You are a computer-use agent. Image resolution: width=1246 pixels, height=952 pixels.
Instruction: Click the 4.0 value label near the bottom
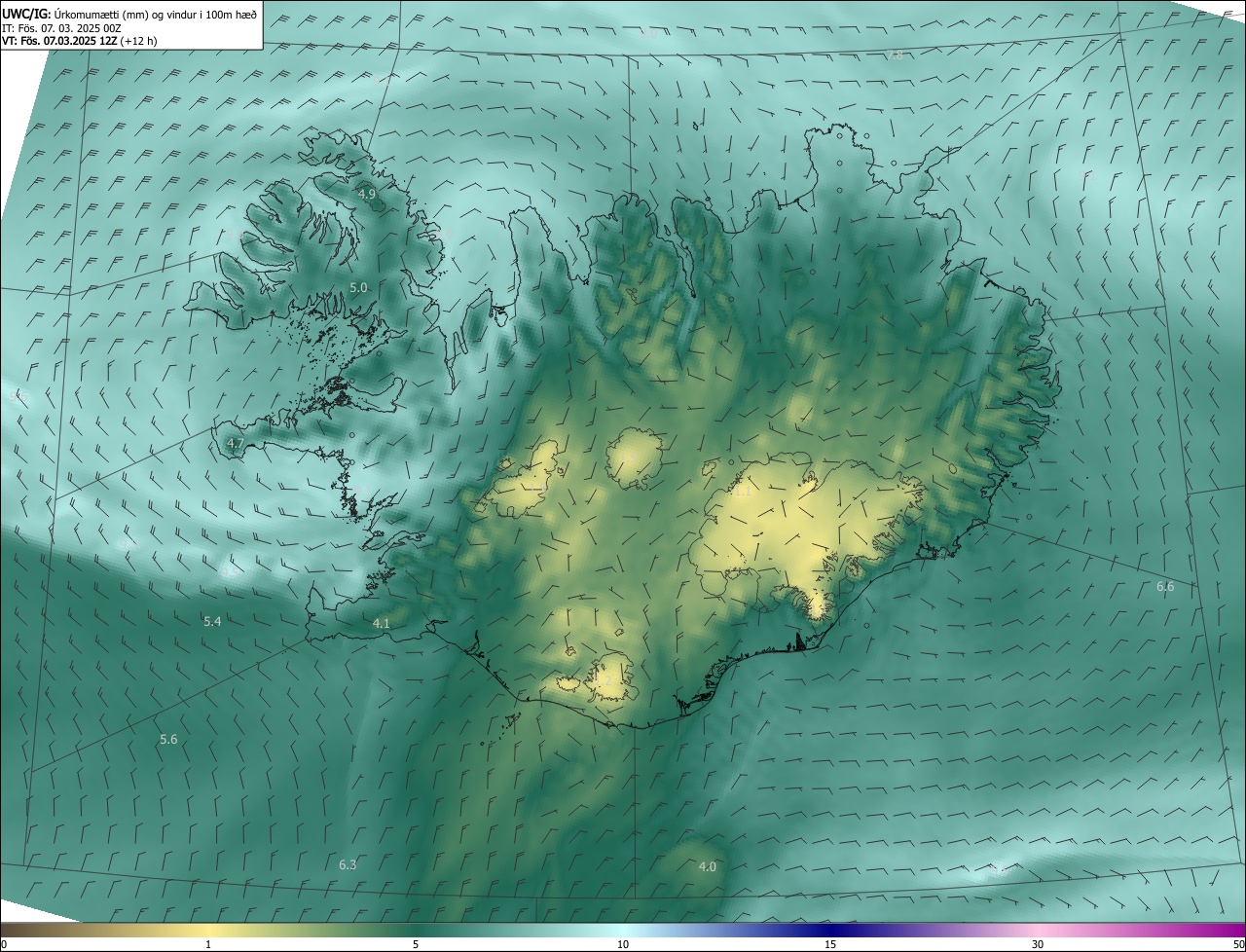(x=708, y=866)
